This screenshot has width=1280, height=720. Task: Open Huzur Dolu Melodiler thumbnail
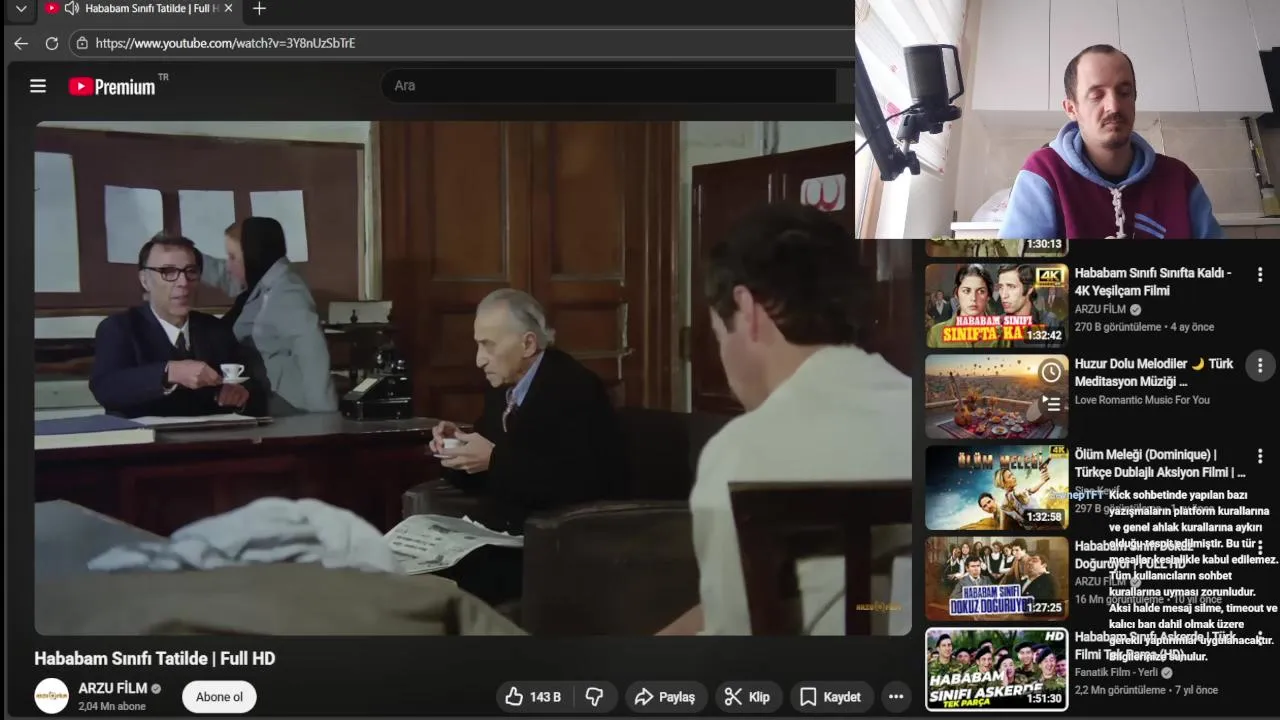coord(996,396)
